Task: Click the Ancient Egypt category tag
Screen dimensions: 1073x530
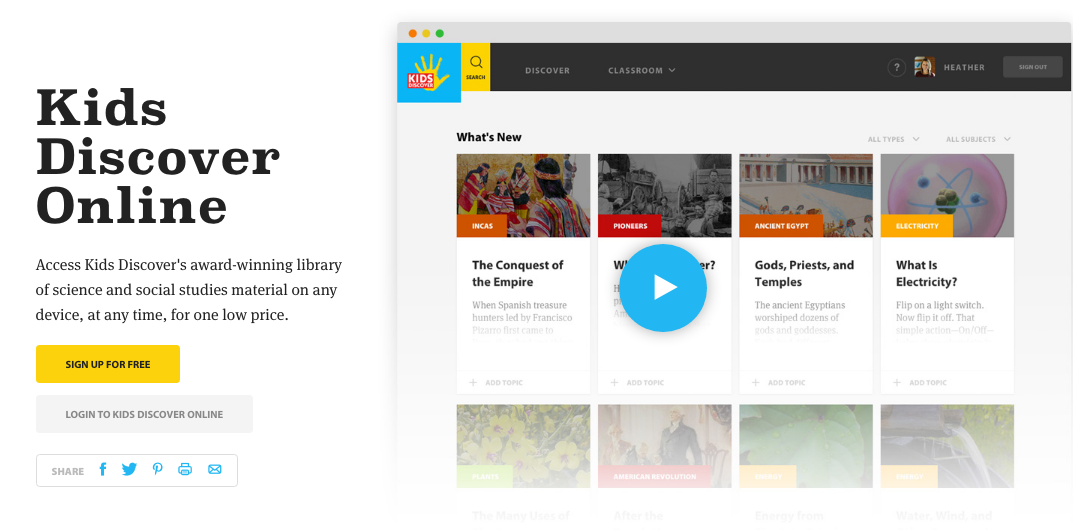Action: [x=781, y=226]
